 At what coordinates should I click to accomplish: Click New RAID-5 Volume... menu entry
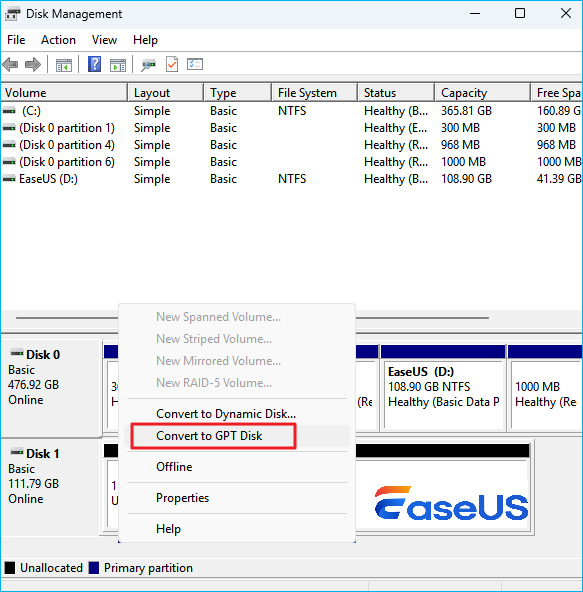pos(237,383)
